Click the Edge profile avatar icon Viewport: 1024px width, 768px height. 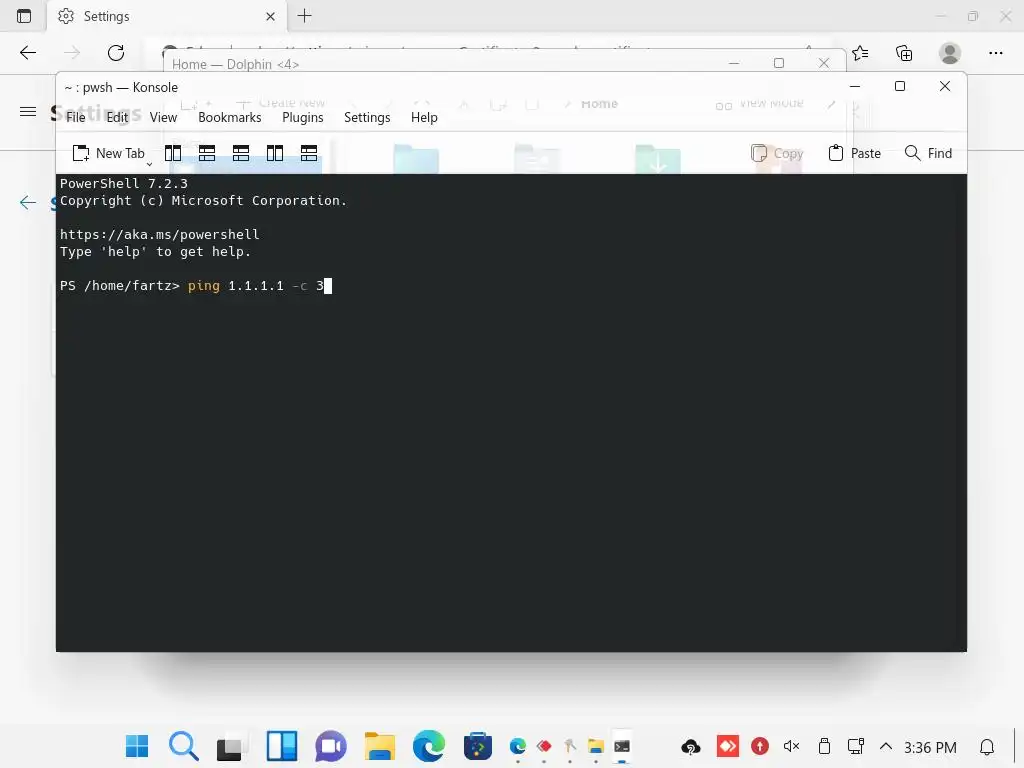click(x=950, y=53)
